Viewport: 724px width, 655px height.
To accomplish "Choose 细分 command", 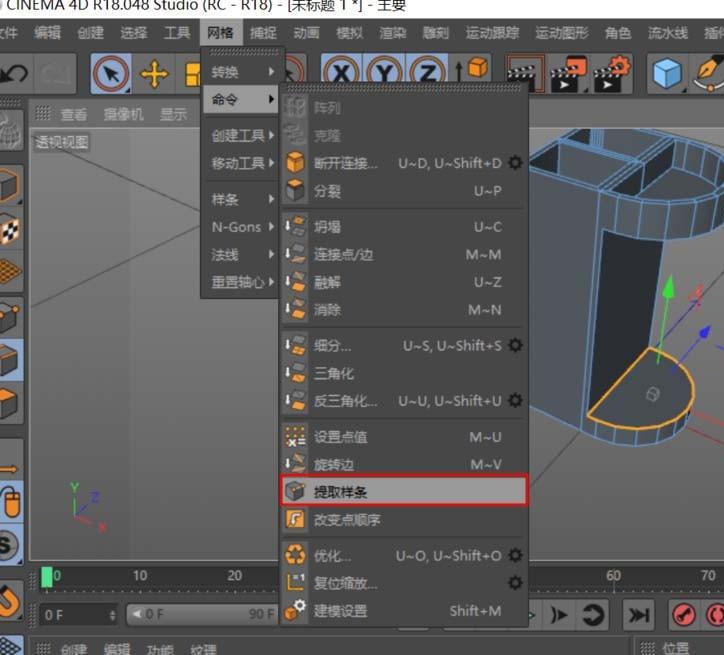I will pyautogui.click(x=404, y=345).
